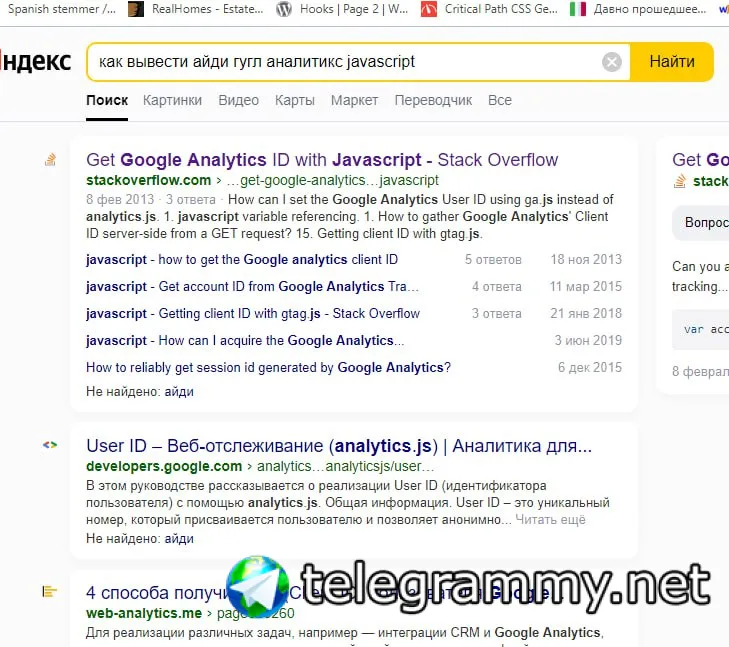729x647 pixels.
Task: Open the Карты tab
Action: (295, 100)
